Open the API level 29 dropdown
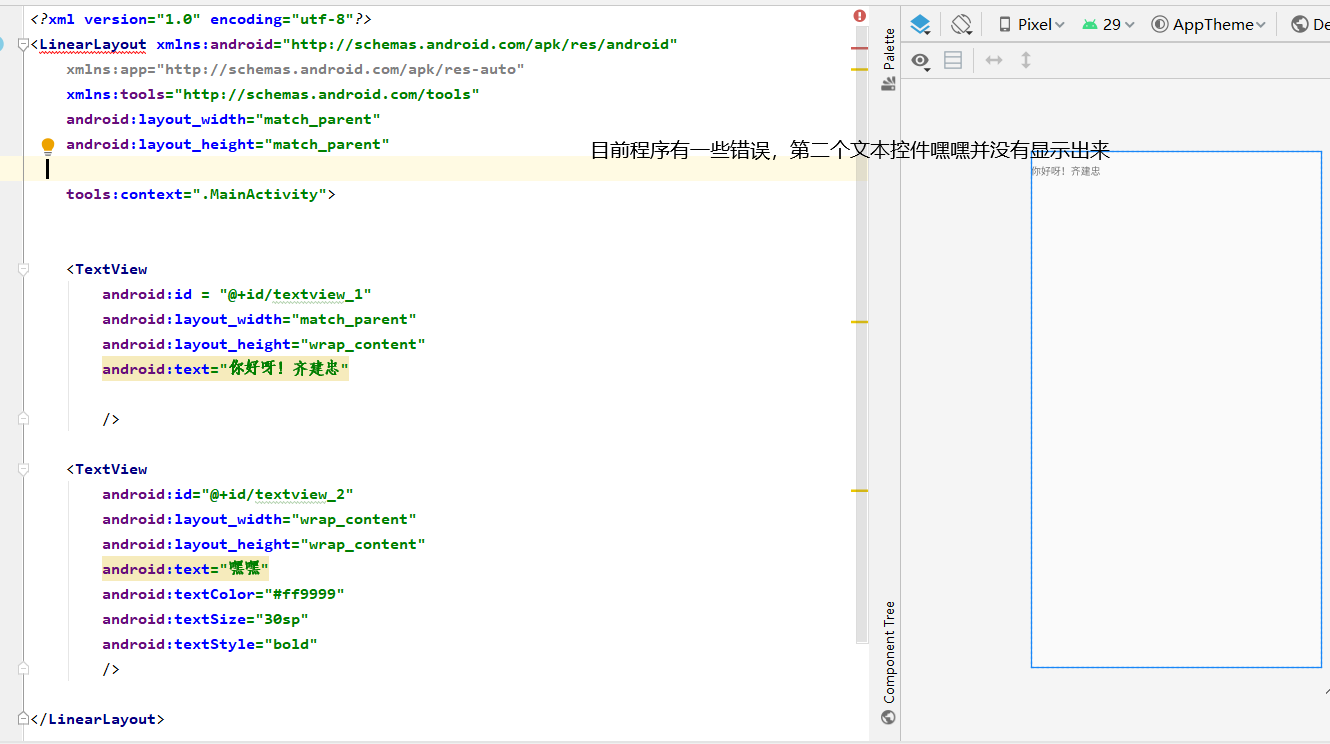Screen dimensions: 1330x744 pos(1108,24)
